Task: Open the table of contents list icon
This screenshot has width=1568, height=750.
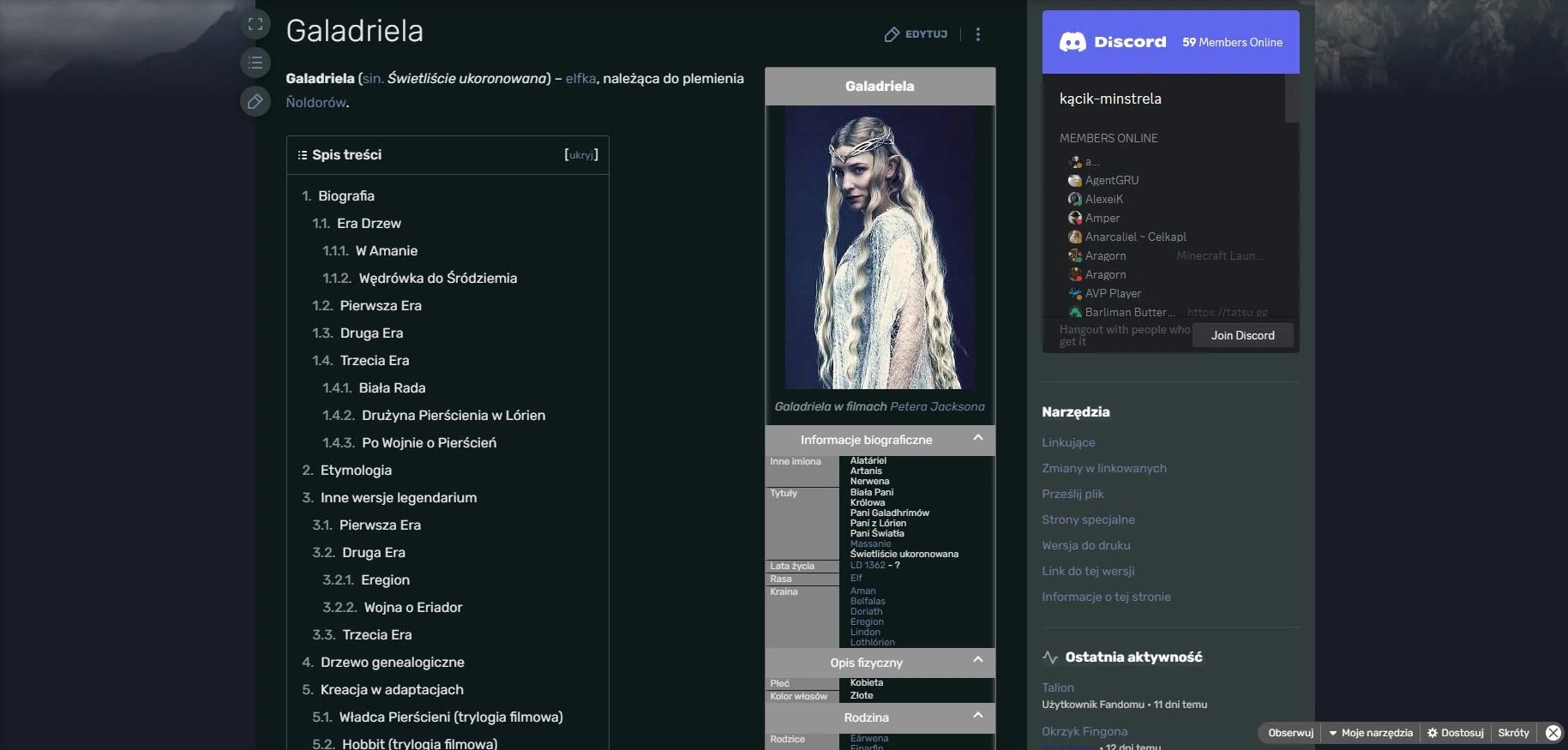Action: [x=255, y=63]
